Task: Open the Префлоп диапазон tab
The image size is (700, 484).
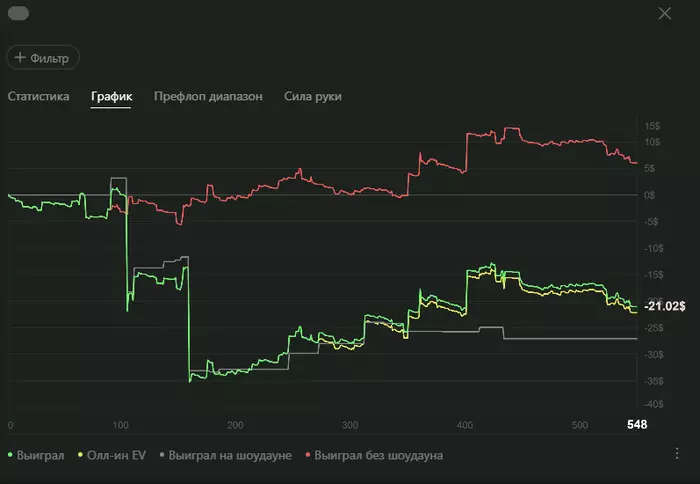Action: tap(208, 96)
